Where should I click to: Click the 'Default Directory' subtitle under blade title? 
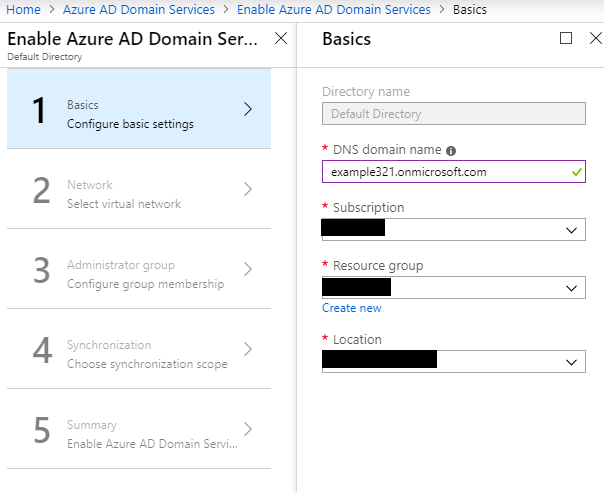(45, 57)
